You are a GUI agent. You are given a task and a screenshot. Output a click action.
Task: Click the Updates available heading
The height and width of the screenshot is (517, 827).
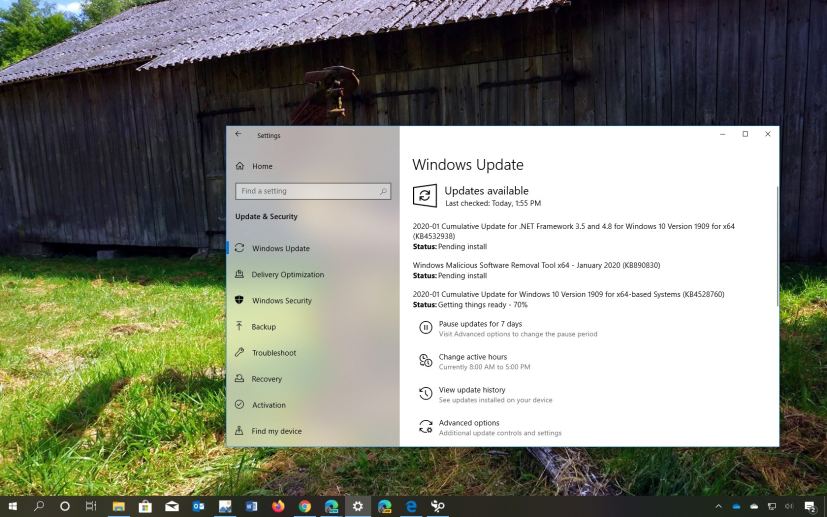(486, 190)
